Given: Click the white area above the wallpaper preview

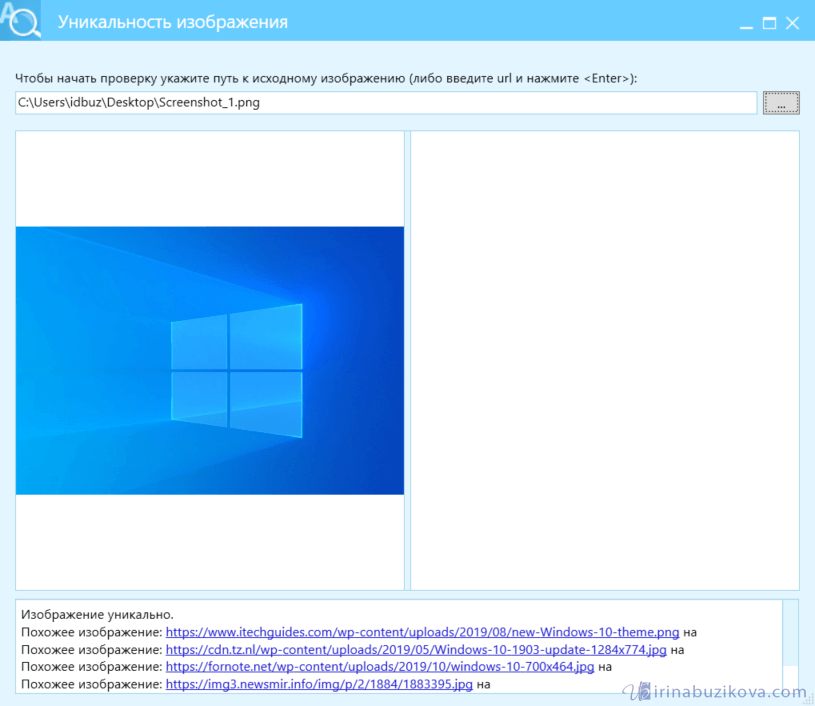Looking at the screenshot, I should (x=210, y=178).
